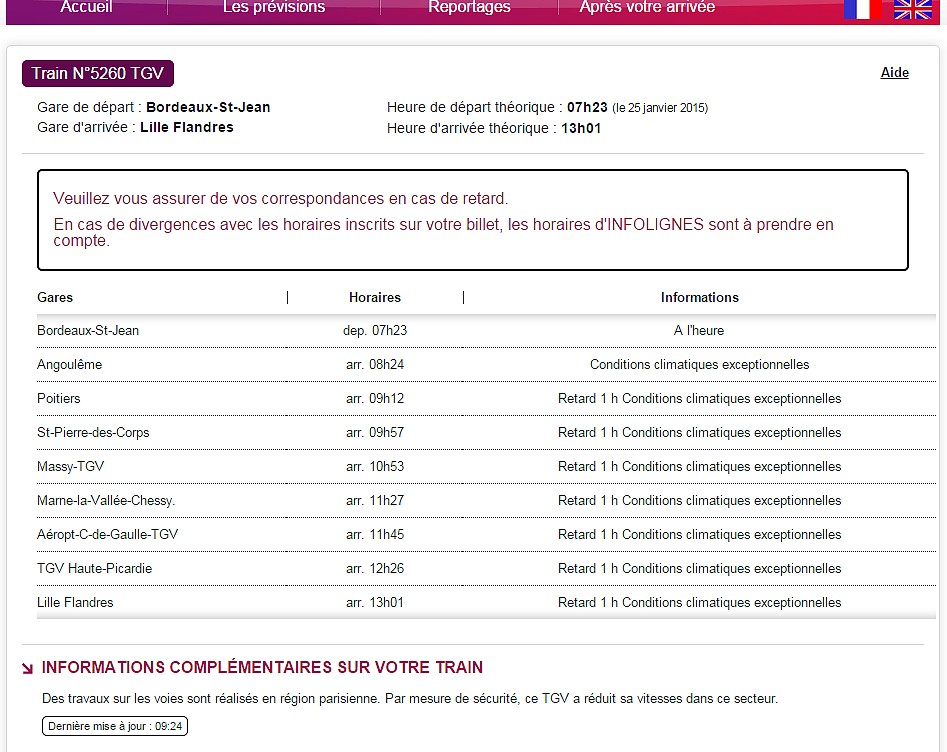
Task: Select the Poitiers station name
Action: 59,399
